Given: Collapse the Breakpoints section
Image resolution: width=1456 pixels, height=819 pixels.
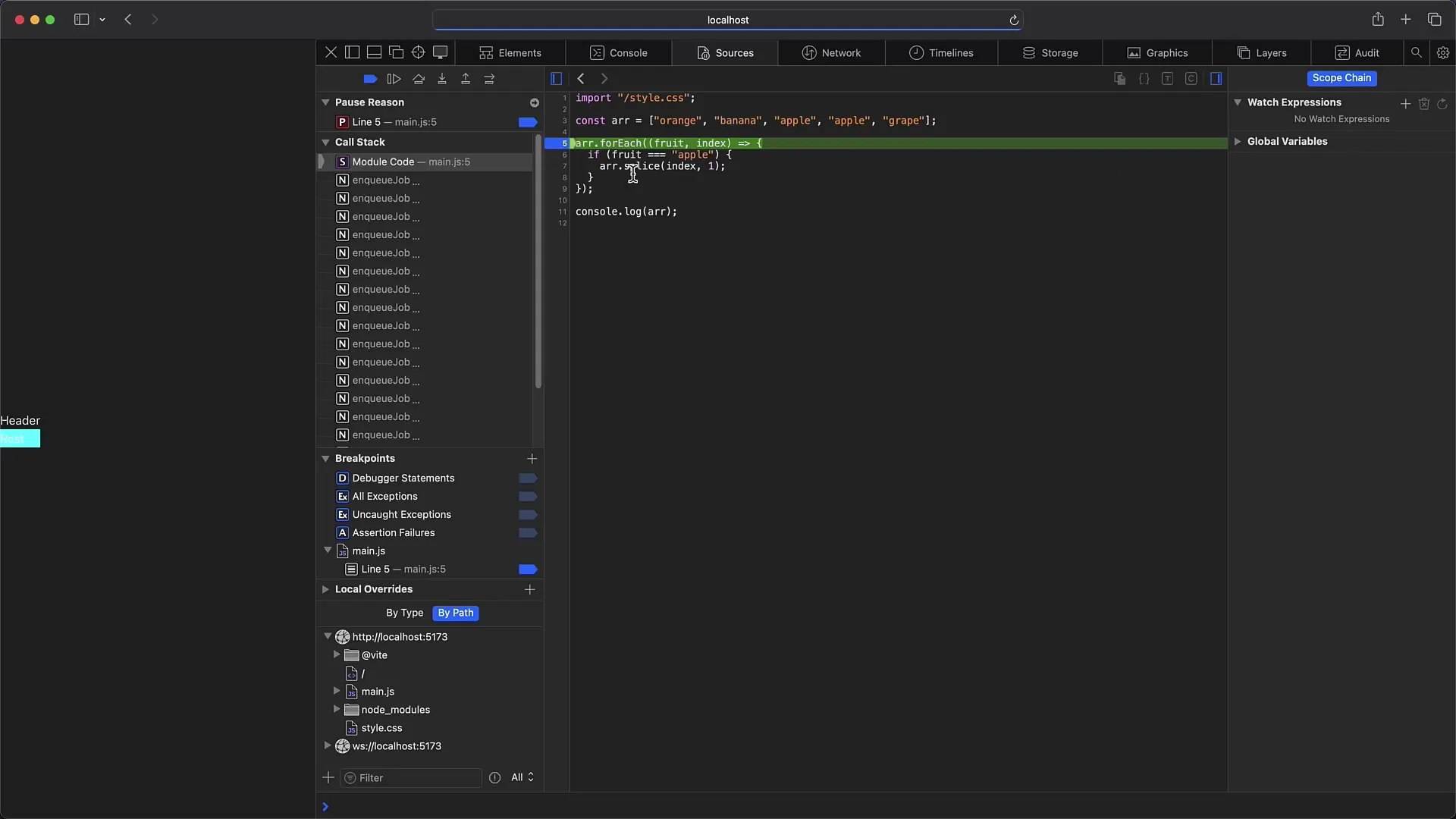Looking at the screenshot, I should [x=325, y=459].
